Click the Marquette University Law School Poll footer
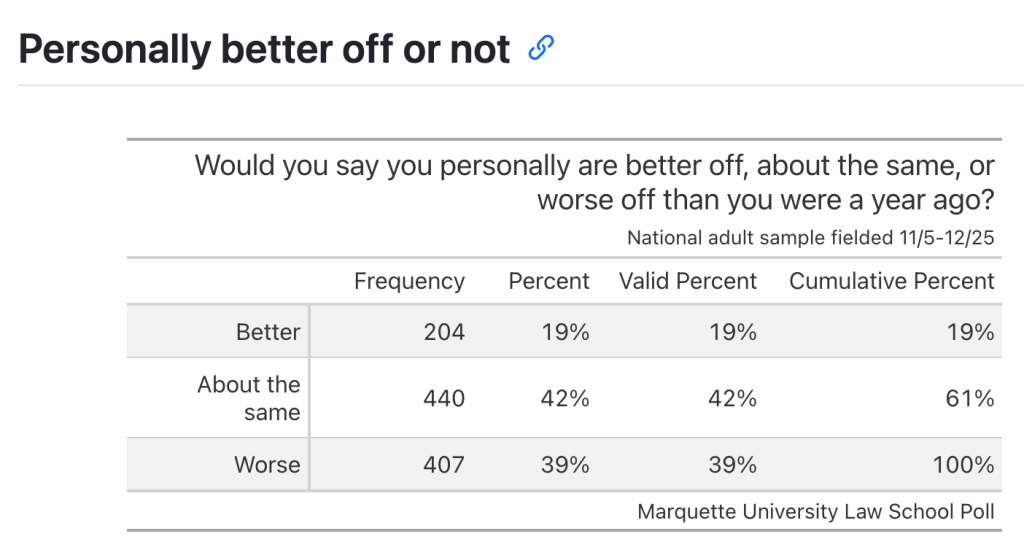Image resolution: width=1024 pixels, height=550 pixels. [816, 511]
